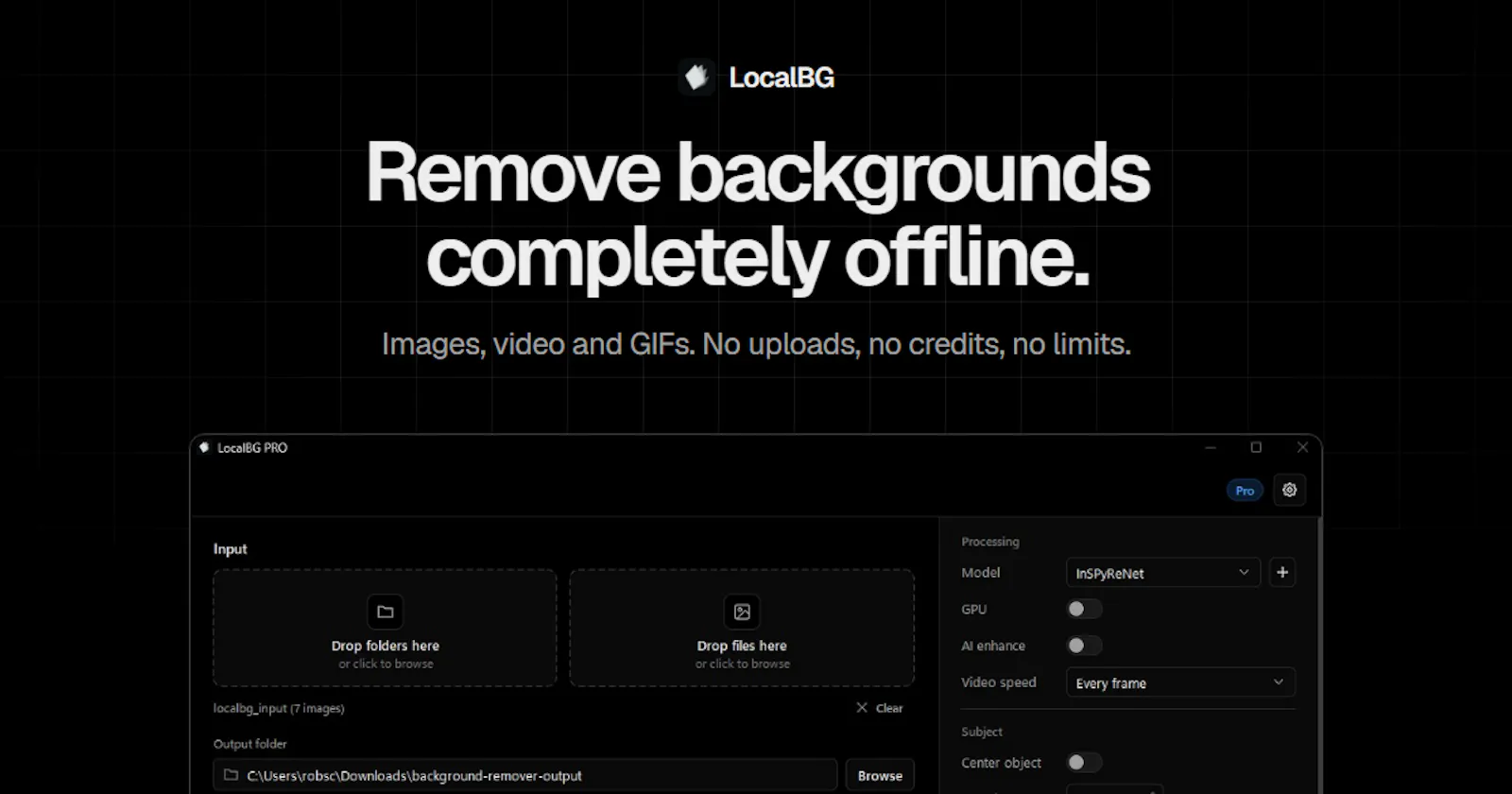
Task: Close the LocalBG PRO window
Action: (1302, 447)
